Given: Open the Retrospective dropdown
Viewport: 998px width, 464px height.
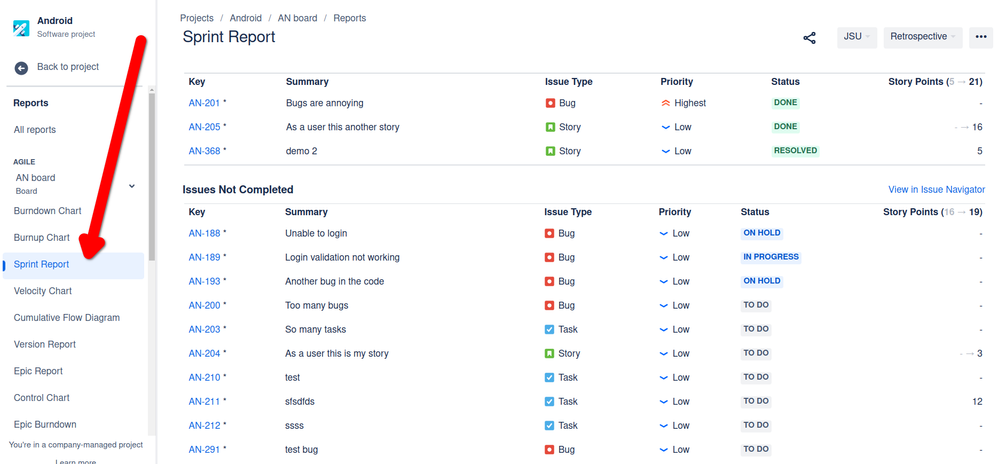Looking at the screenshot, I should point(923,38).
